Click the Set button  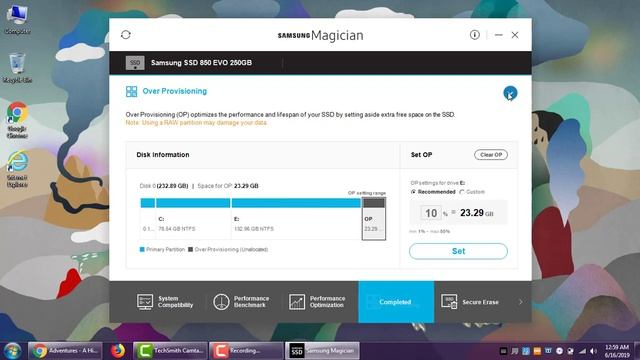click(x=458, y=251)
